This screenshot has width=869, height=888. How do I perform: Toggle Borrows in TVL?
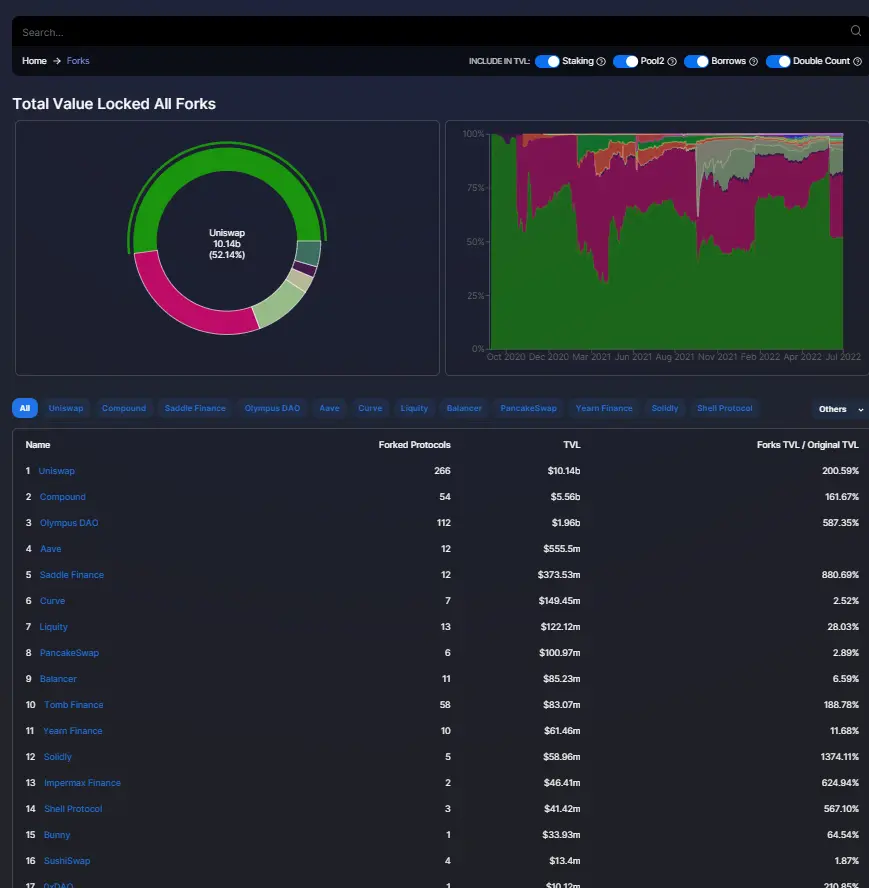coord(696,61)
